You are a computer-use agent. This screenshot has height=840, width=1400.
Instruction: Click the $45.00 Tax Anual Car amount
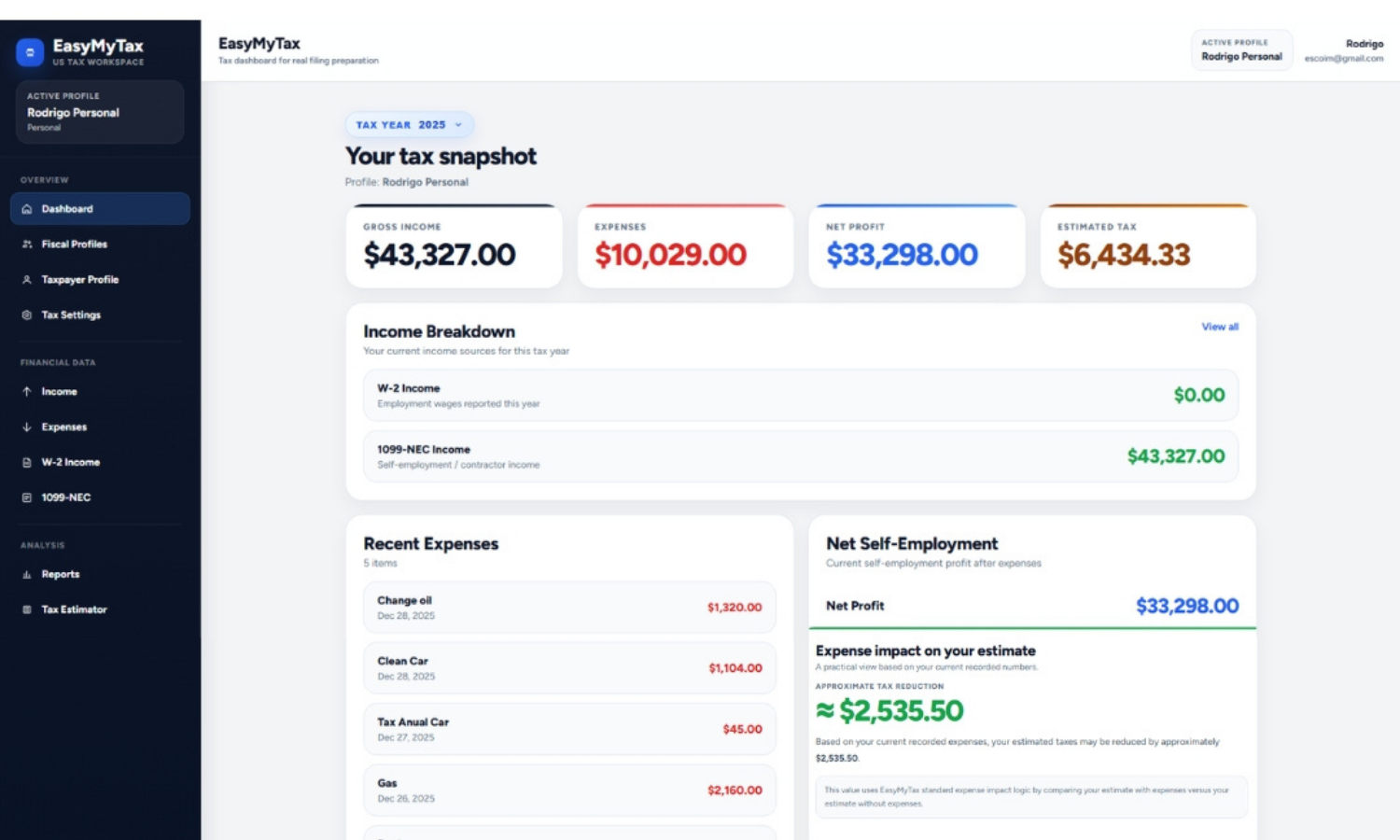[743, 730]
